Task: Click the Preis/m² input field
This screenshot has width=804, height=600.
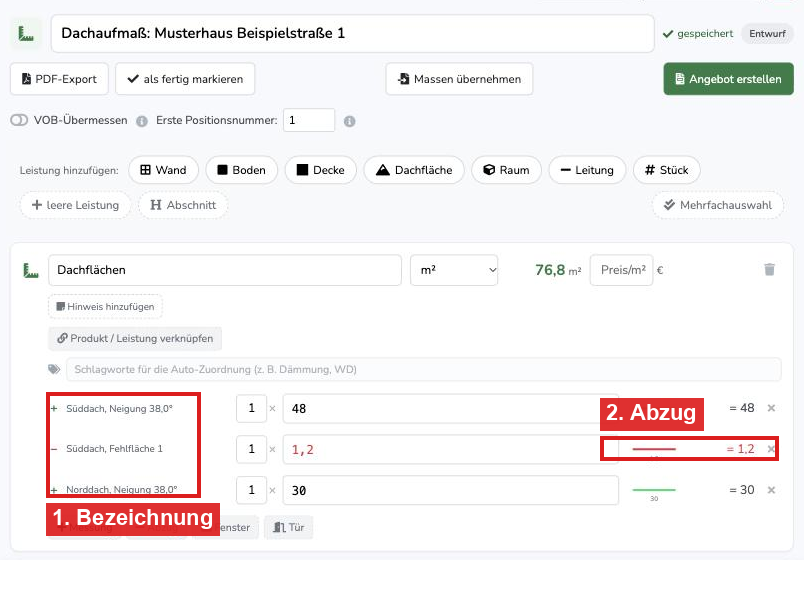Action: tap(621, 270)
